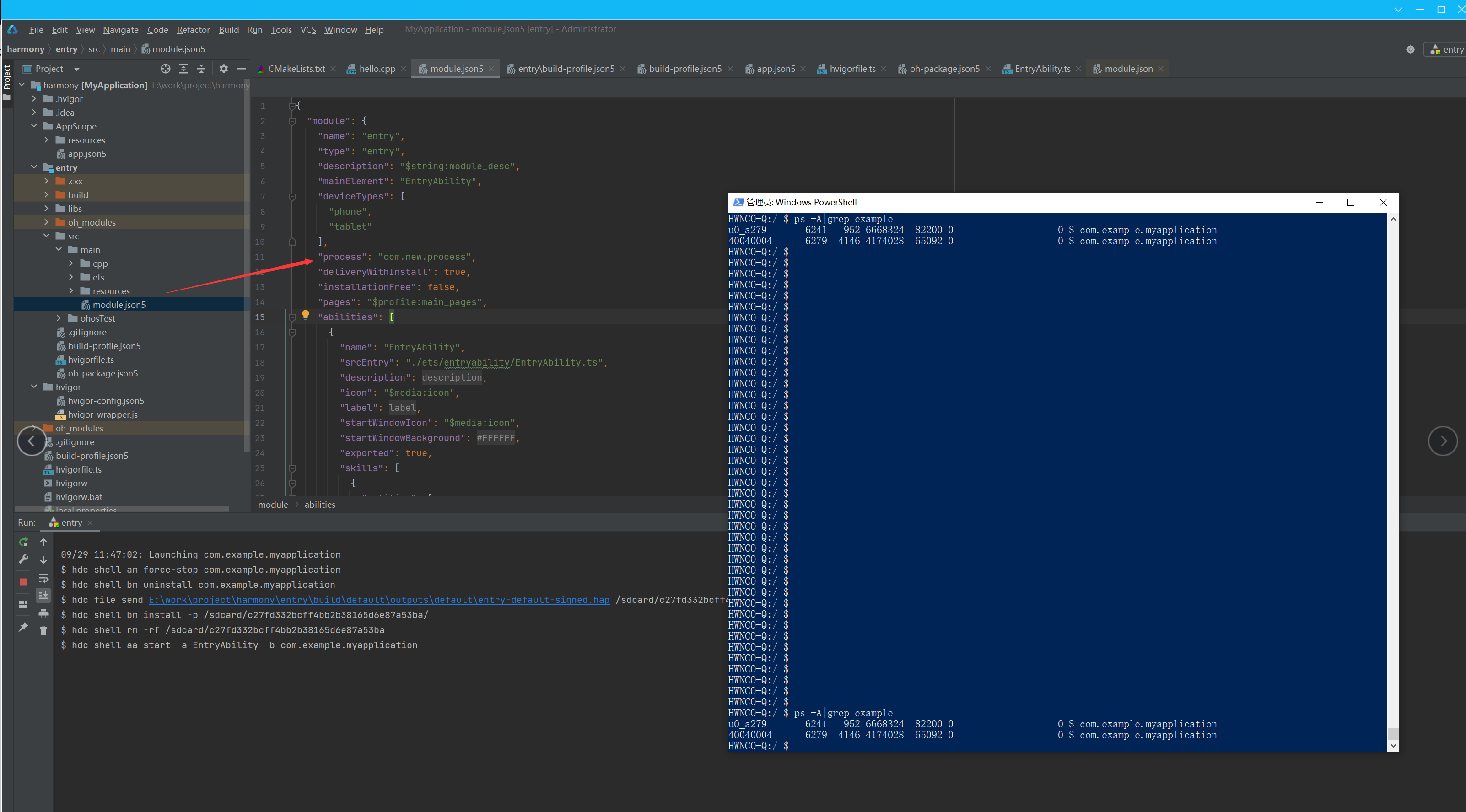The width and height of the screenshot is (1466, 812).
Task: Expand the ohosTest folder
Action: (59, 318)
